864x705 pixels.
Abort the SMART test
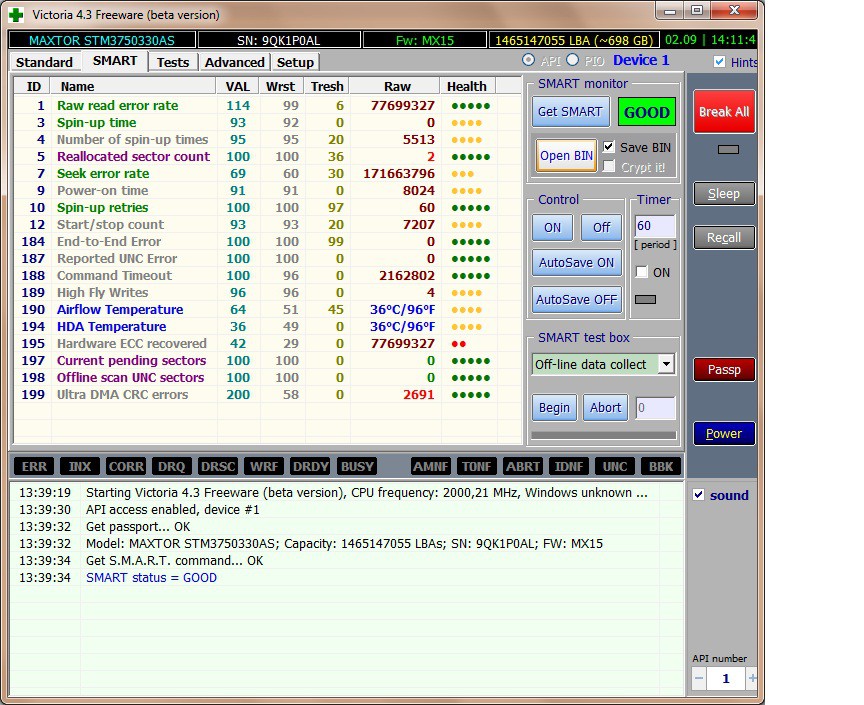point(605,408)
